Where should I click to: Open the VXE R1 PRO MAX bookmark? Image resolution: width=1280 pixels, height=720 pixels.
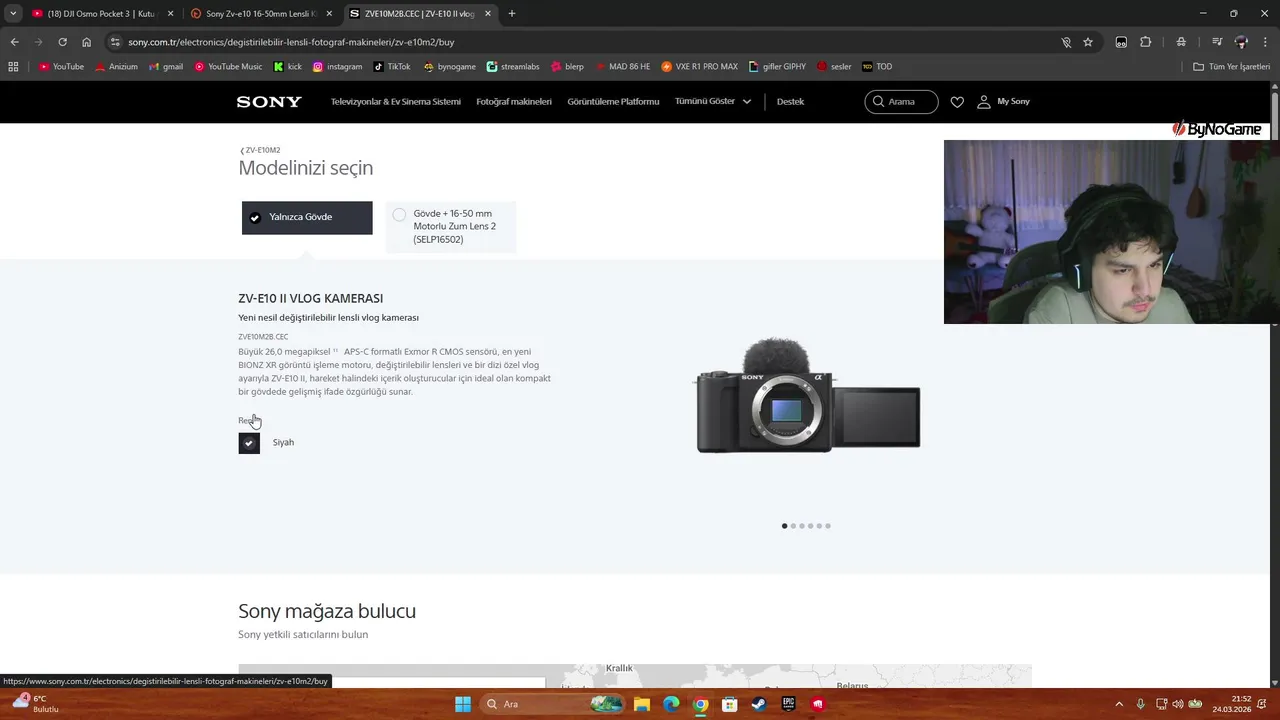(700, 67)
